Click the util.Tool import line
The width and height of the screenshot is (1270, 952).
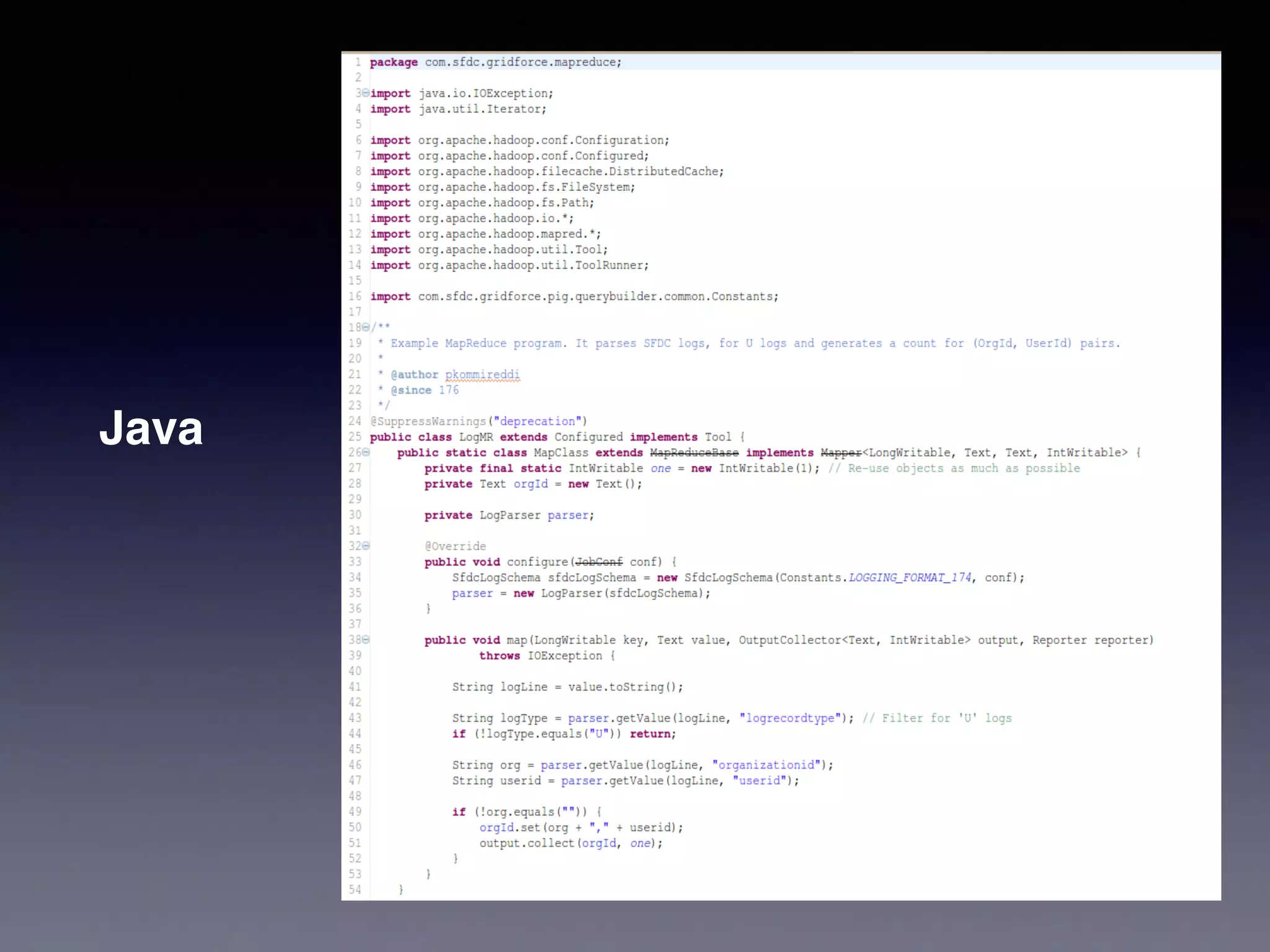(x=489, y=250)
